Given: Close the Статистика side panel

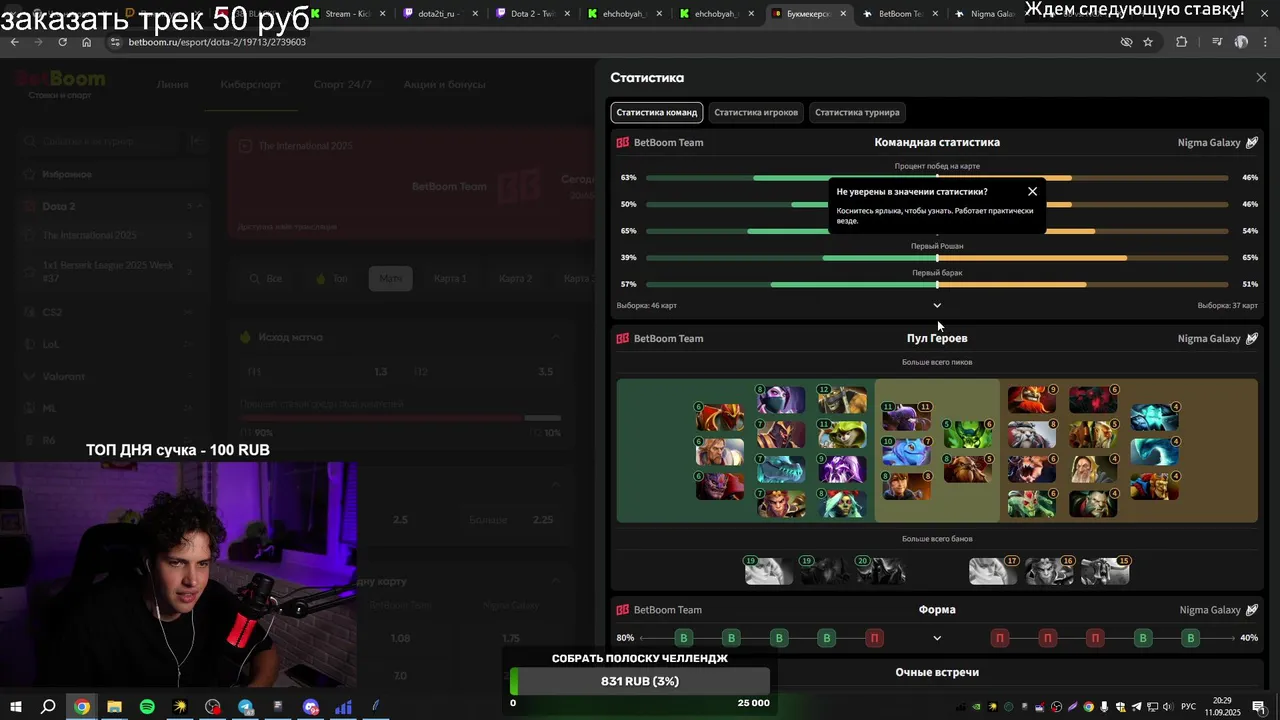Looking at the screenshot, I should pyautogui.click(x=1261, y=77).
